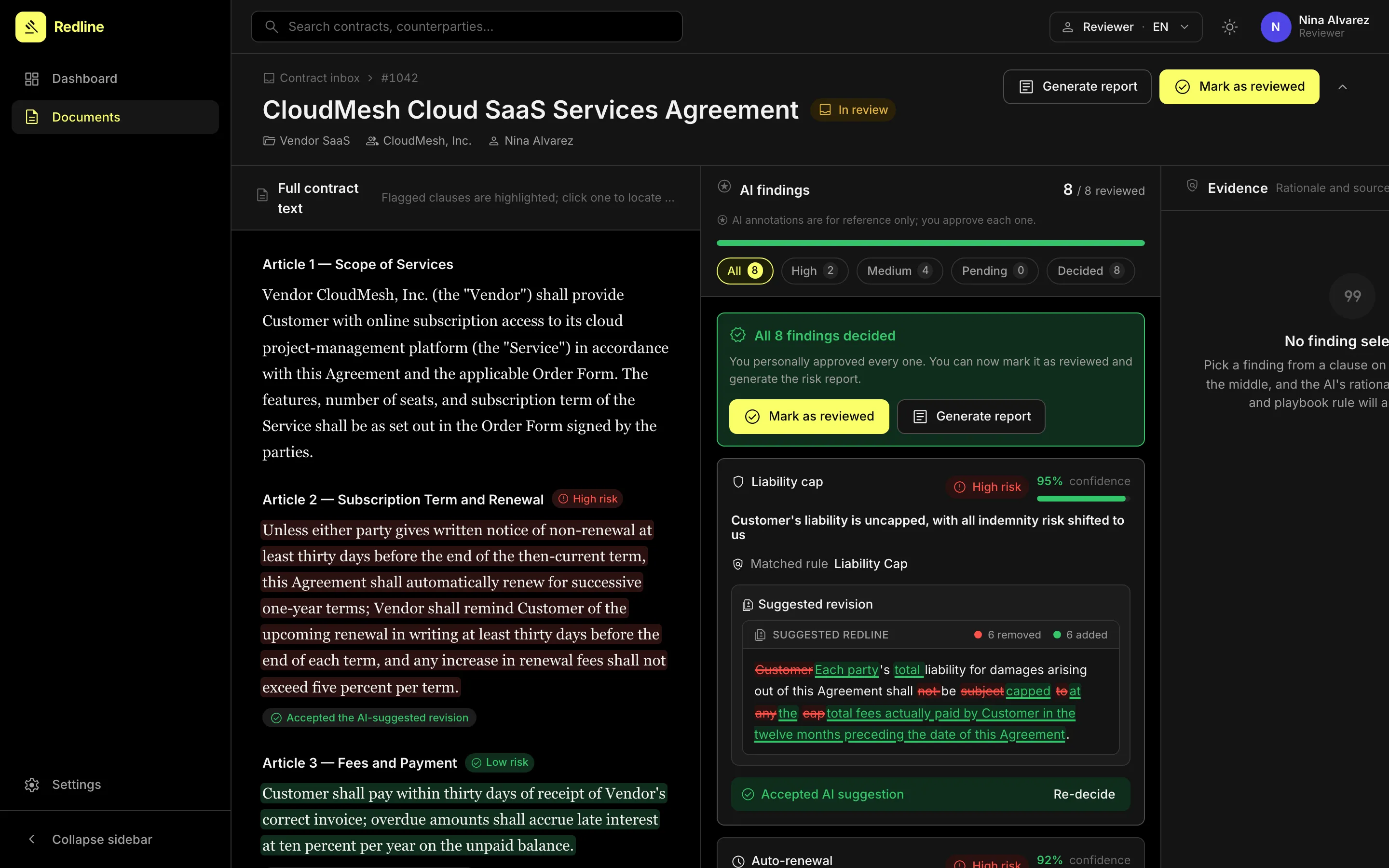Click the '8 / 8 reviewed' counter
Screen dimensions: 1389x868
(1104, 190)
